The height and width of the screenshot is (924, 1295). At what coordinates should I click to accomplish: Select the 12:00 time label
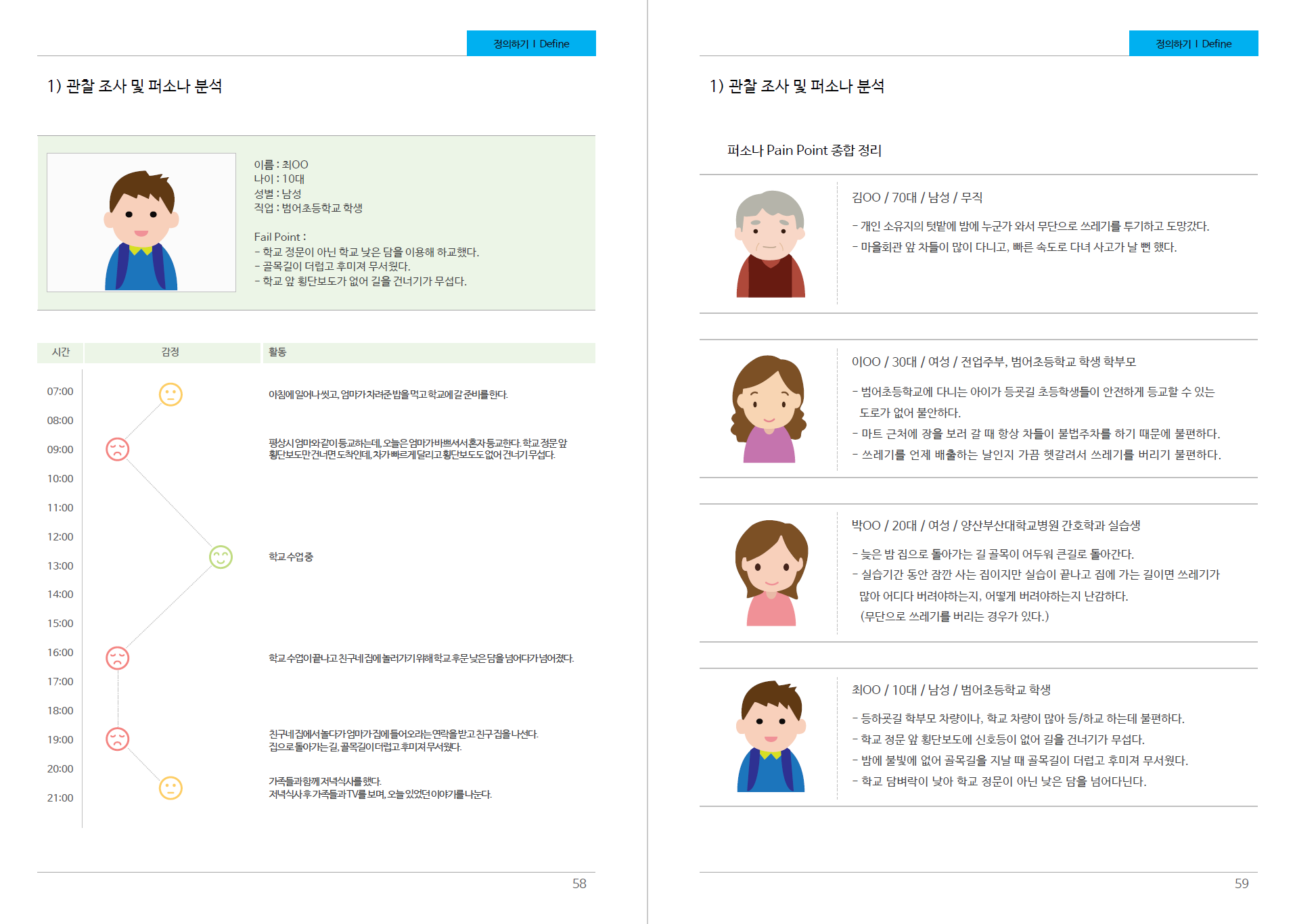tap(60, 536)
